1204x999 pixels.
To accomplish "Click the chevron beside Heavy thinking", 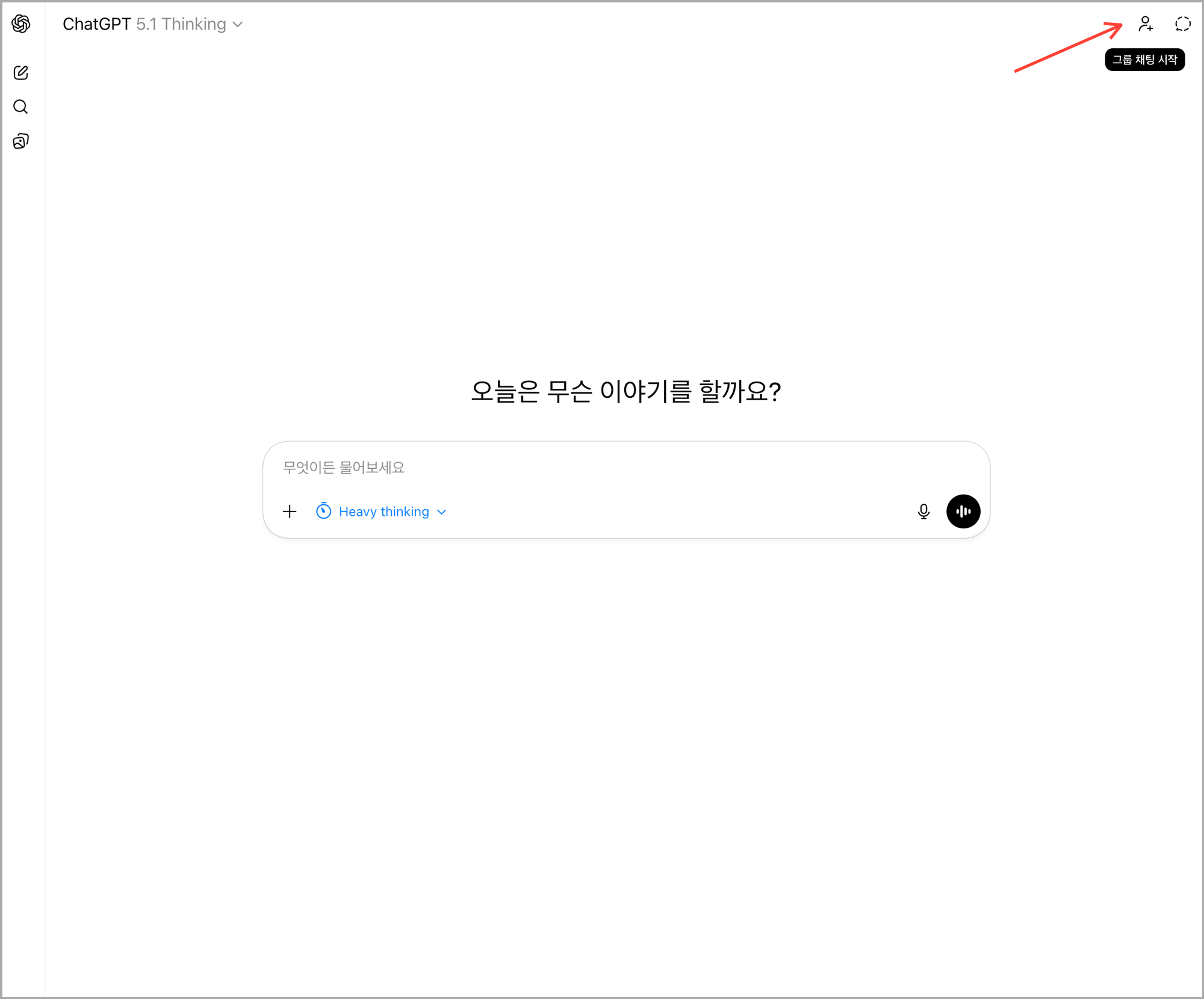I will pos(442,512).
